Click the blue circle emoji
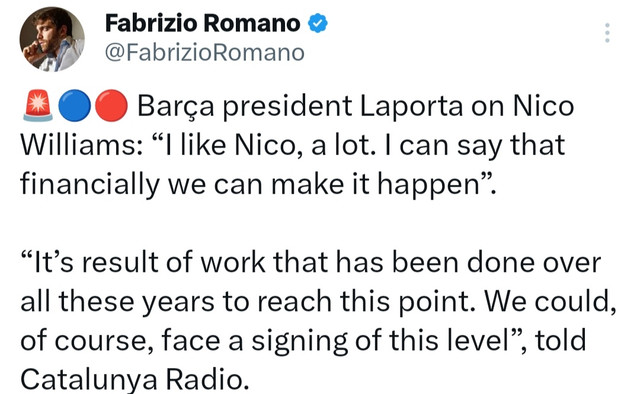 [x=74, y=106]
